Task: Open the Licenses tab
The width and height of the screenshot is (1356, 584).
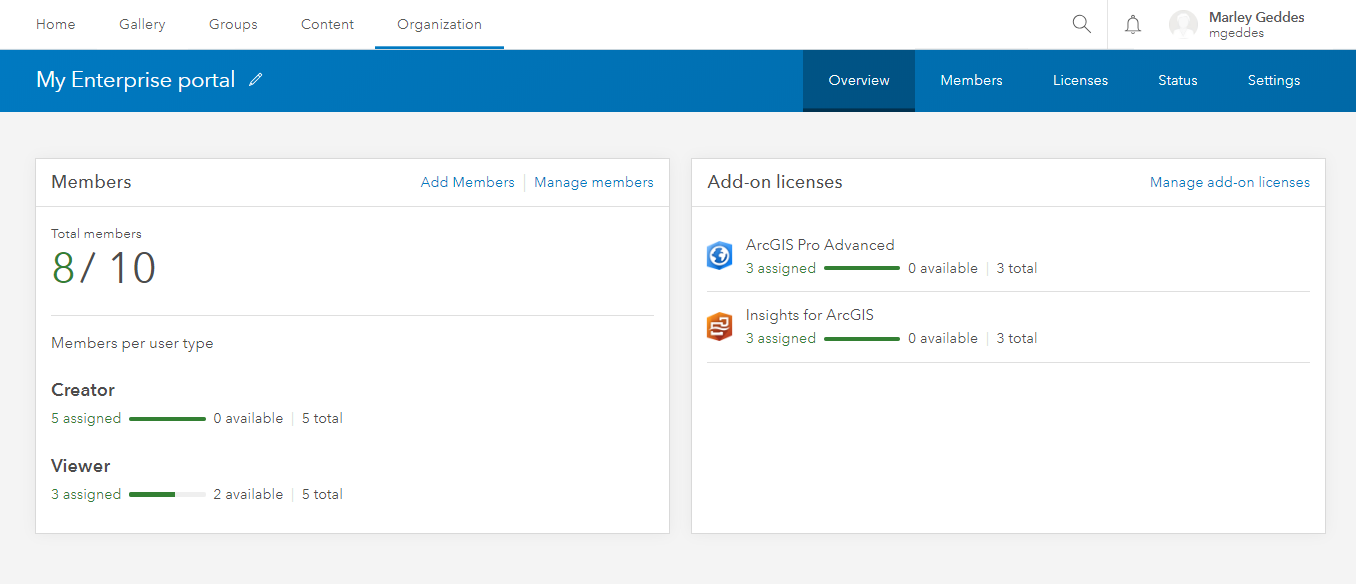Action: (1080, 80)
